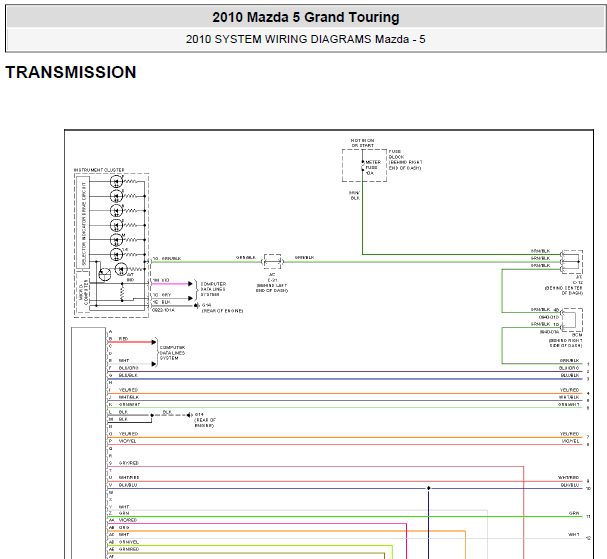Click "2010 SYSTEM WIRING DIAGRAMS Mazda - 5" subtitle
The height and width of the screenshot is (559, 607).
click(305, 39)
